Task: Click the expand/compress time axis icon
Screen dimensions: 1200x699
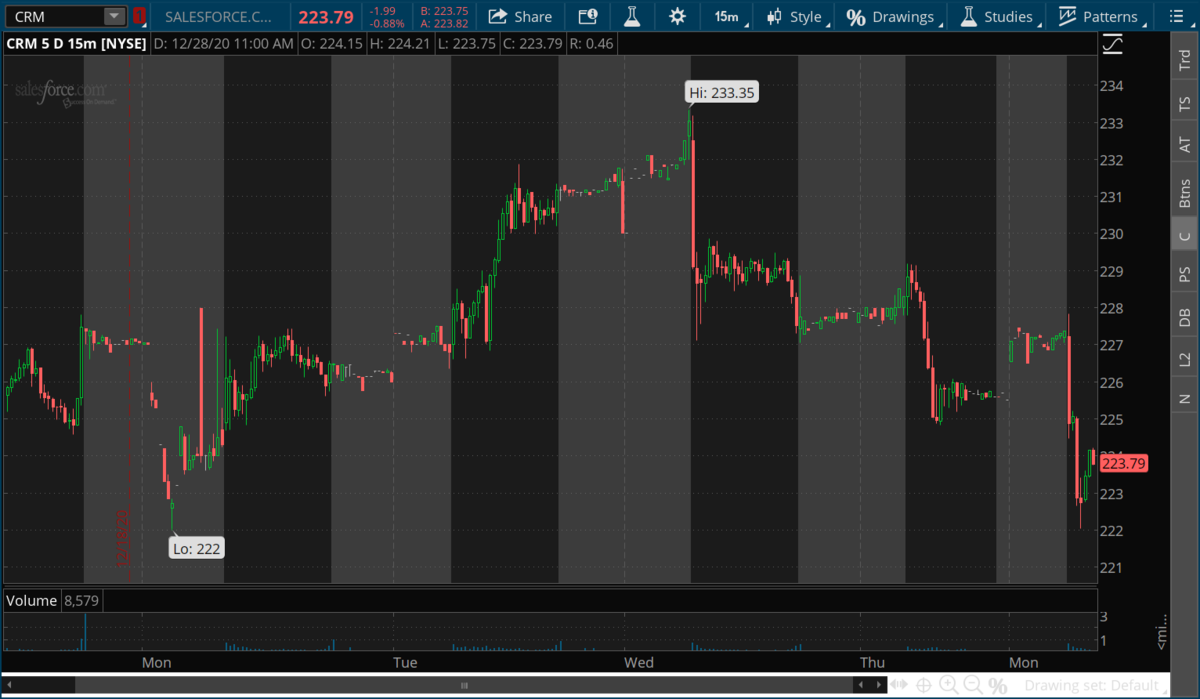Action: click(898, 685)
